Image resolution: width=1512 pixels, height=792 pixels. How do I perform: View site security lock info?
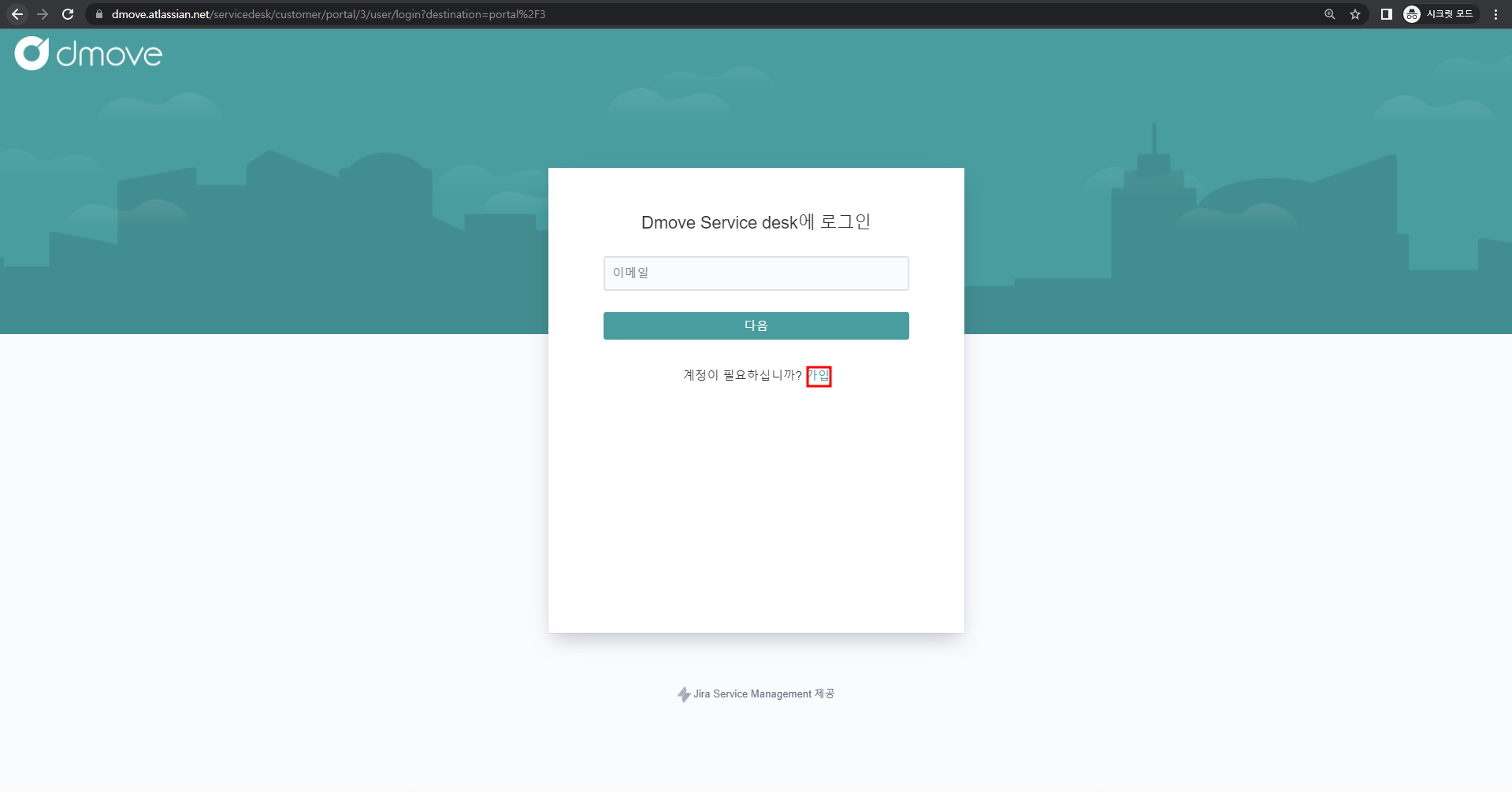[x=99, y=14]
